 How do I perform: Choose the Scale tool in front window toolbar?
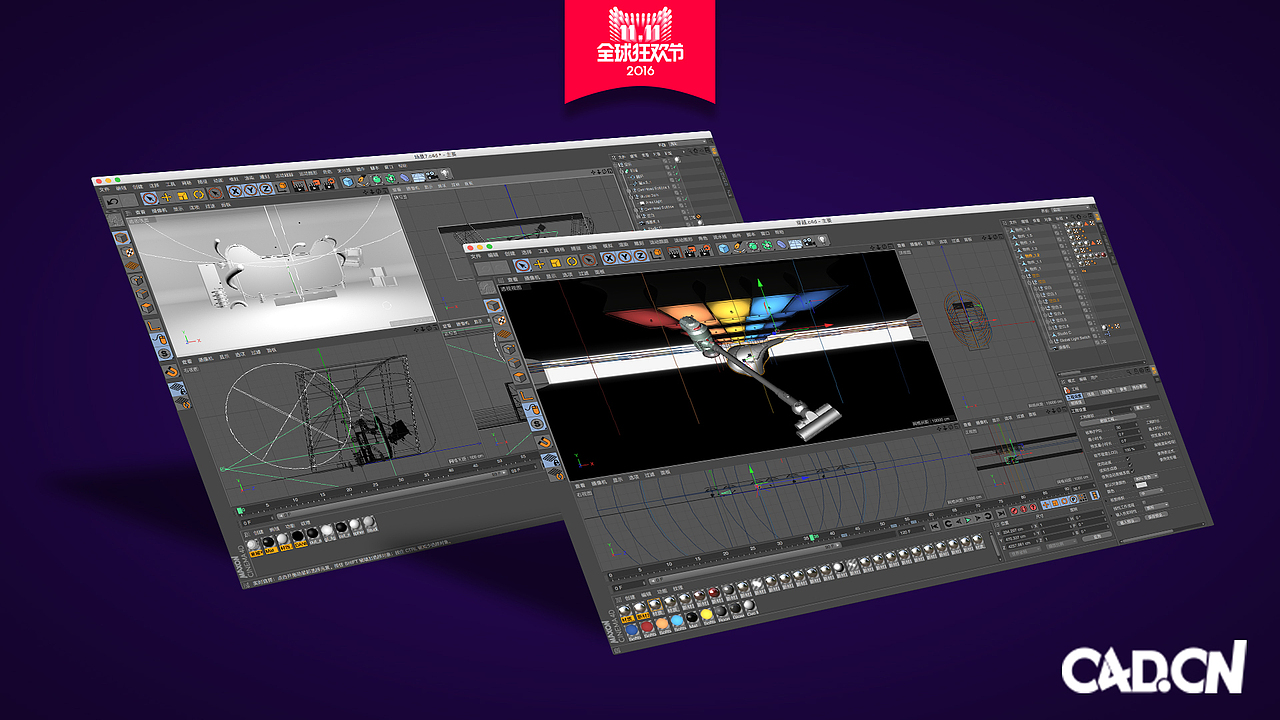[556, 262]
